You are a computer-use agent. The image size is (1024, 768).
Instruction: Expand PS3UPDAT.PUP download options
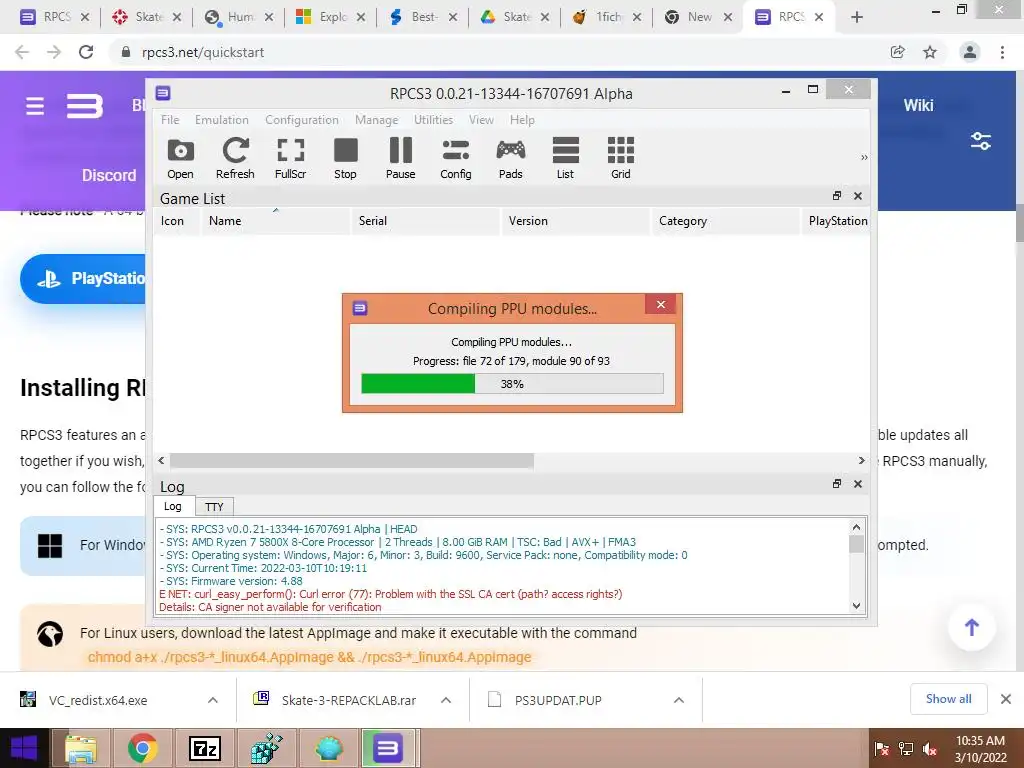[x=679, y=700]
